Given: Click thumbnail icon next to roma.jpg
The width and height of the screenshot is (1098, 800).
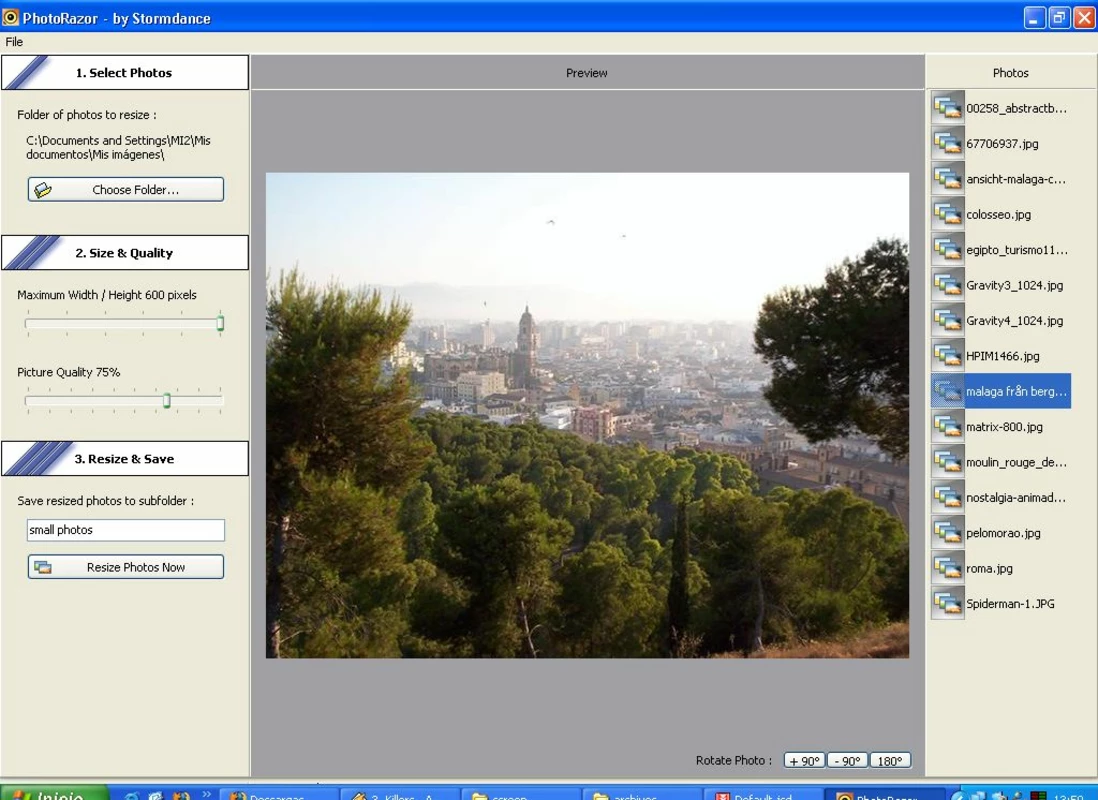Looking at the screenshot, I should [x=947, y=568].
